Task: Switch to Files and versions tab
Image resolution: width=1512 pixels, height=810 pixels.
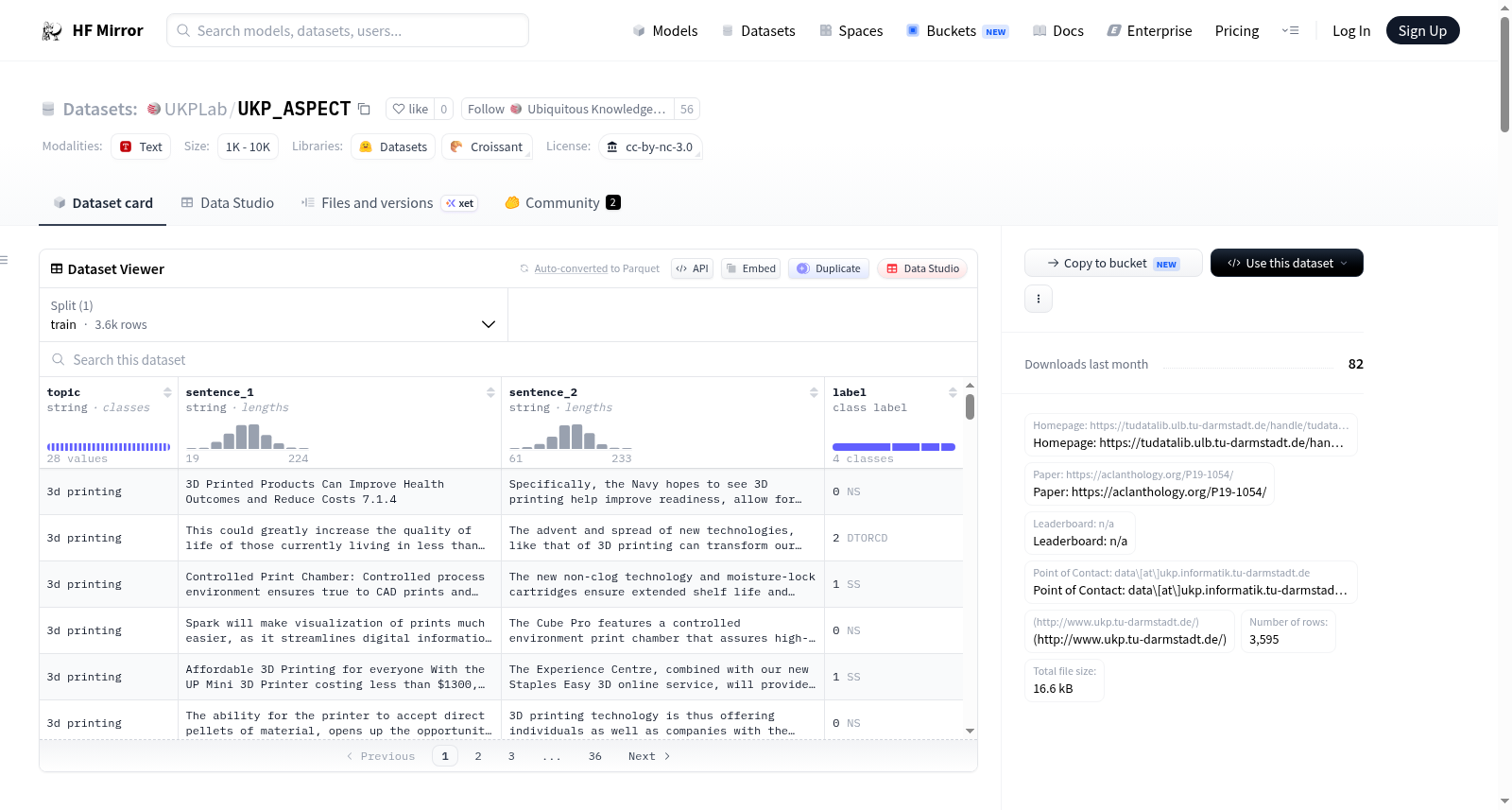Action: point(389,203)
